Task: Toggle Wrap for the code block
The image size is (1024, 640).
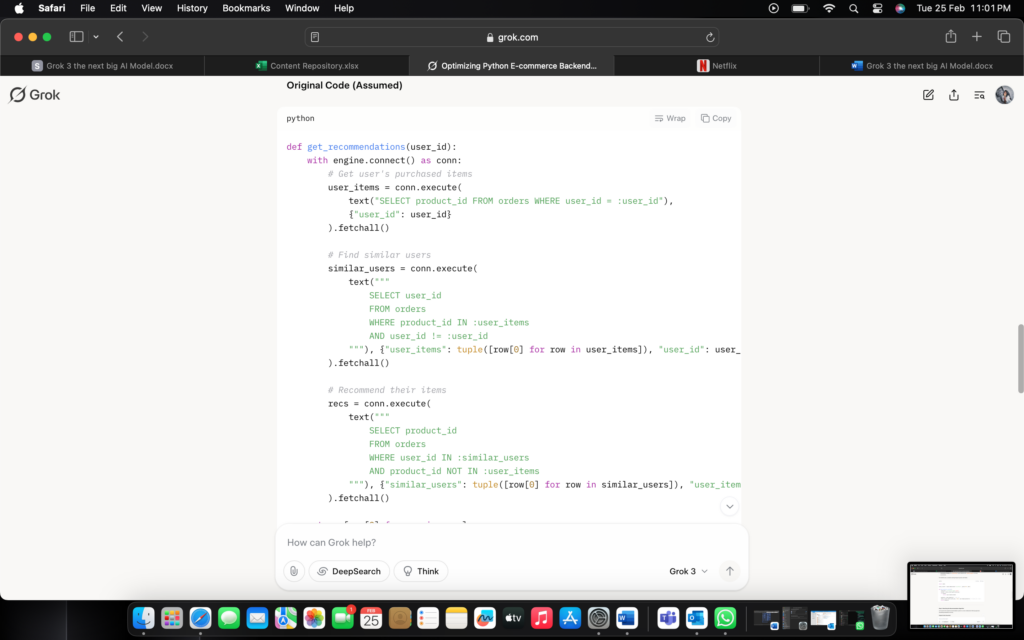Action: click(x=670, y=118)
